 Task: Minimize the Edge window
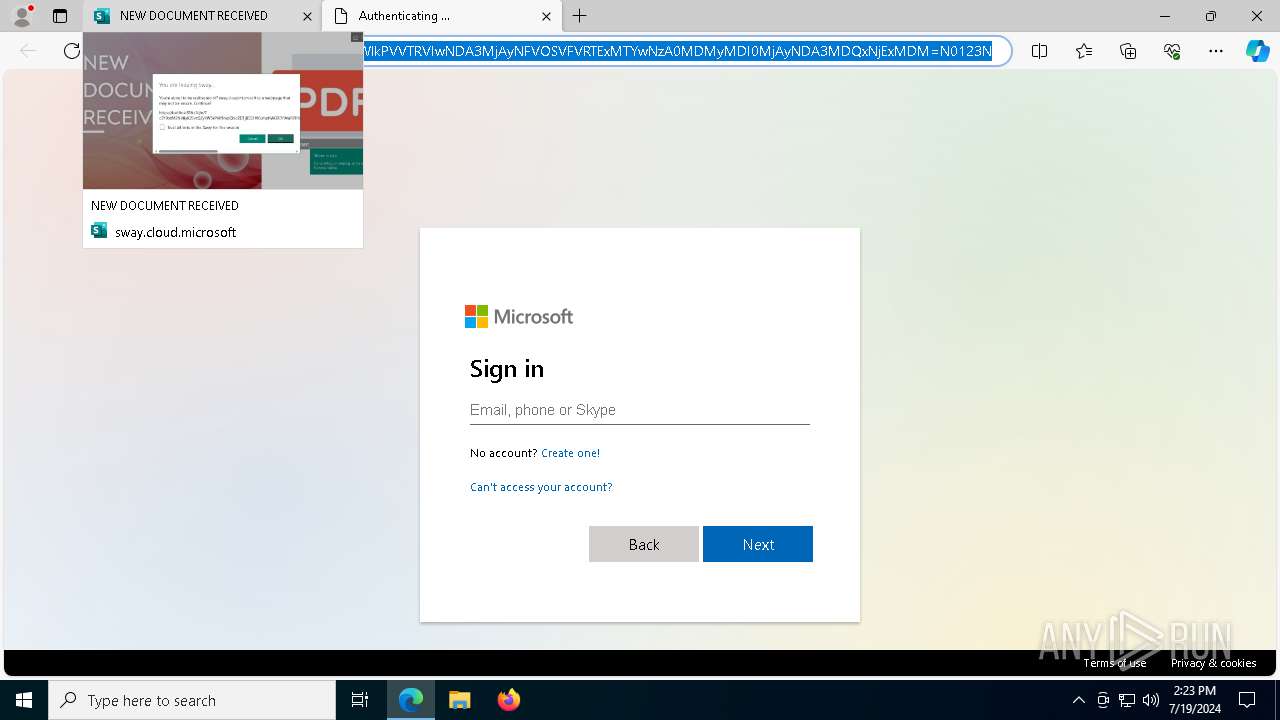point(1165,16)
